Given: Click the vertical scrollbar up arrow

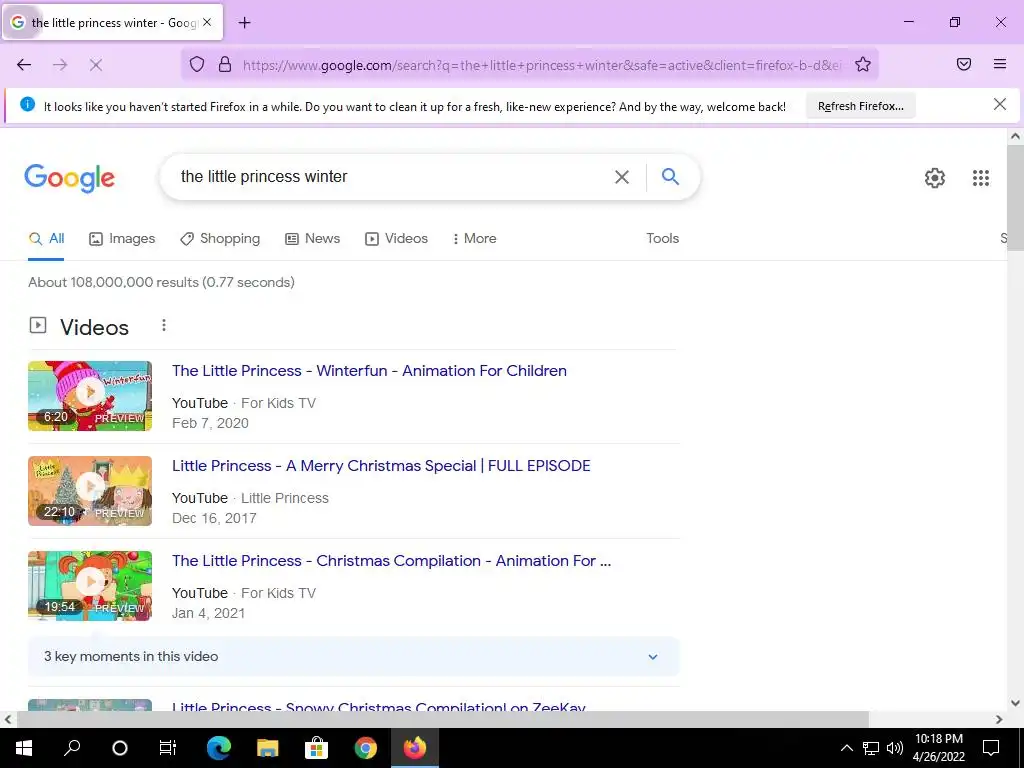Looking at the screenshot, I should click(1015, 136).
